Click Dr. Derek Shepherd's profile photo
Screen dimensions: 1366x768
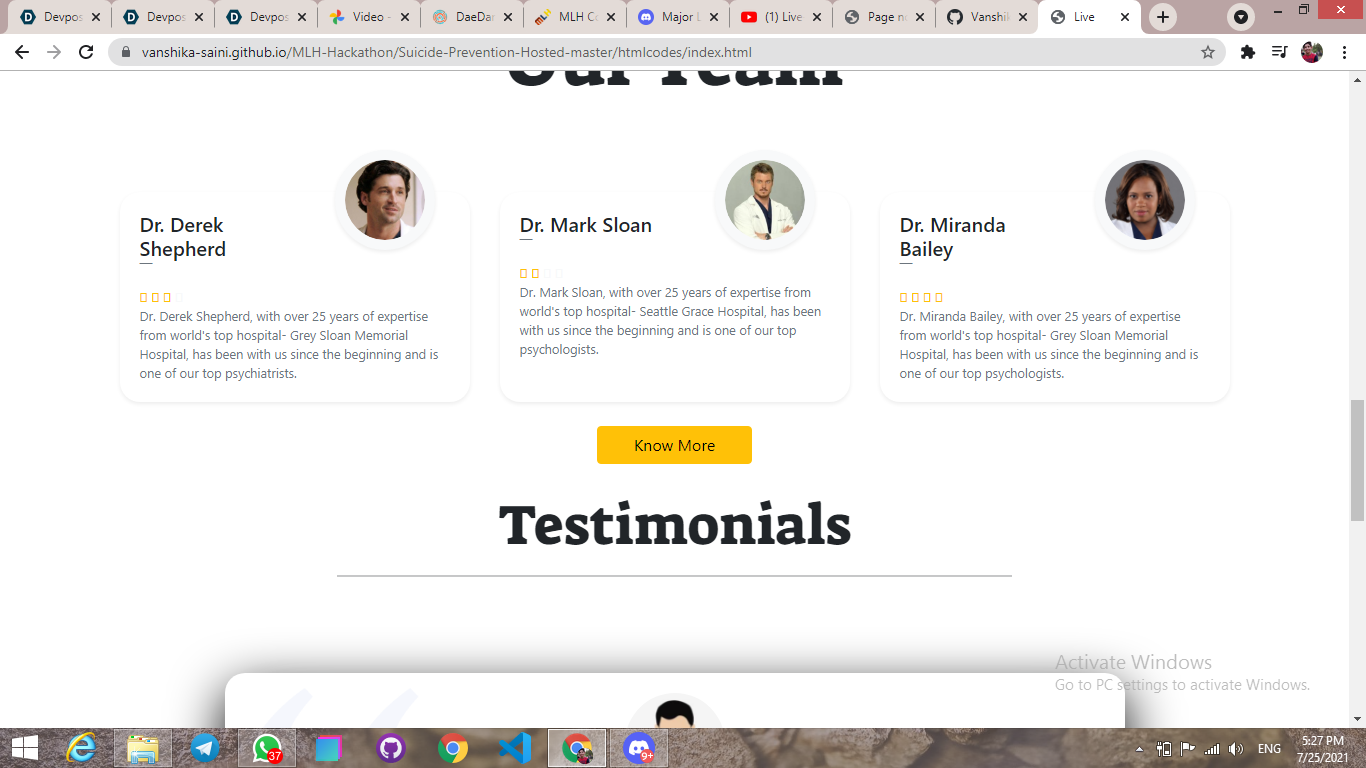385,200
